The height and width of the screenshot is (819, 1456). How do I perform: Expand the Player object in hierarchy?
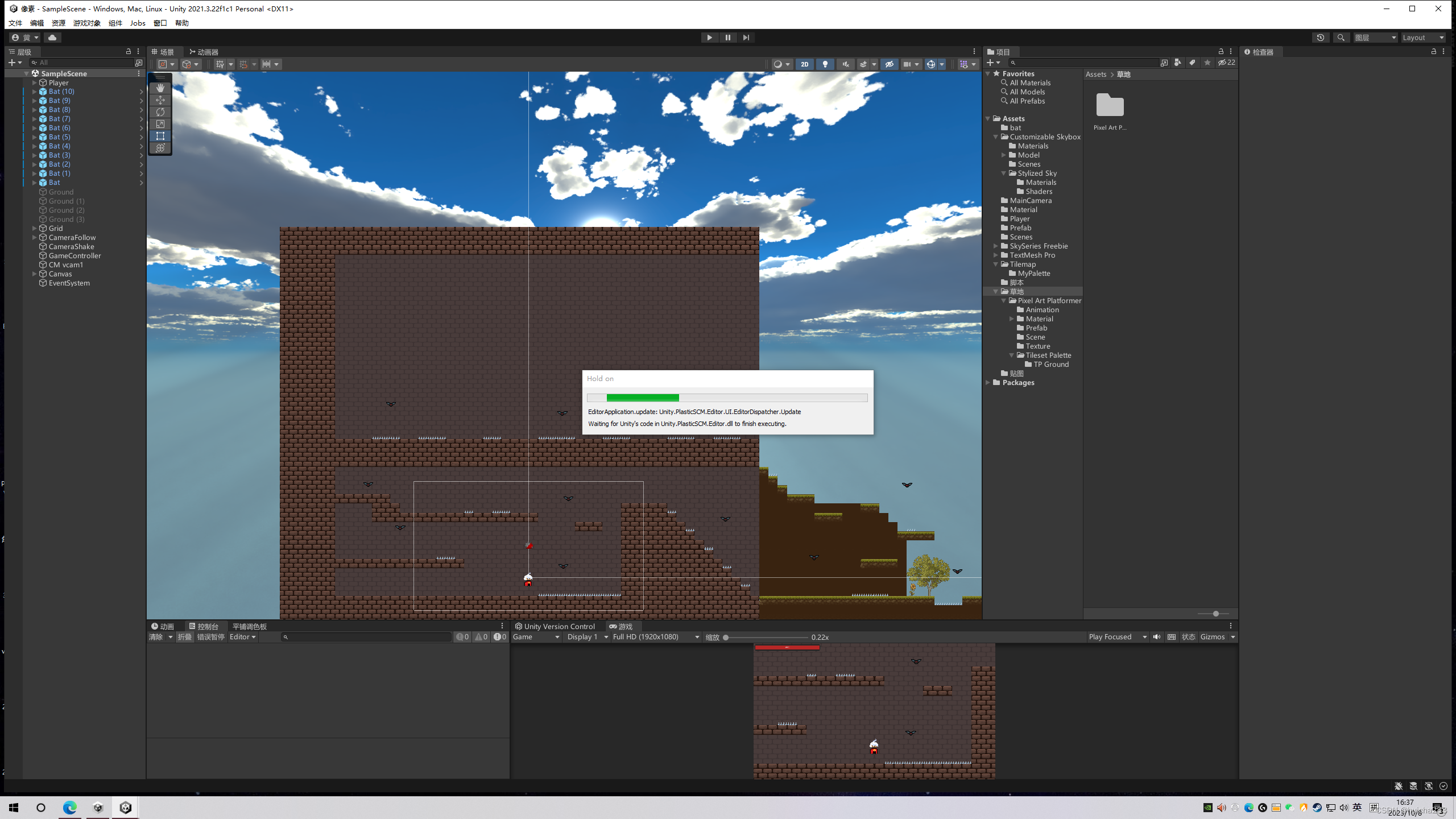(x=35, y=82)
